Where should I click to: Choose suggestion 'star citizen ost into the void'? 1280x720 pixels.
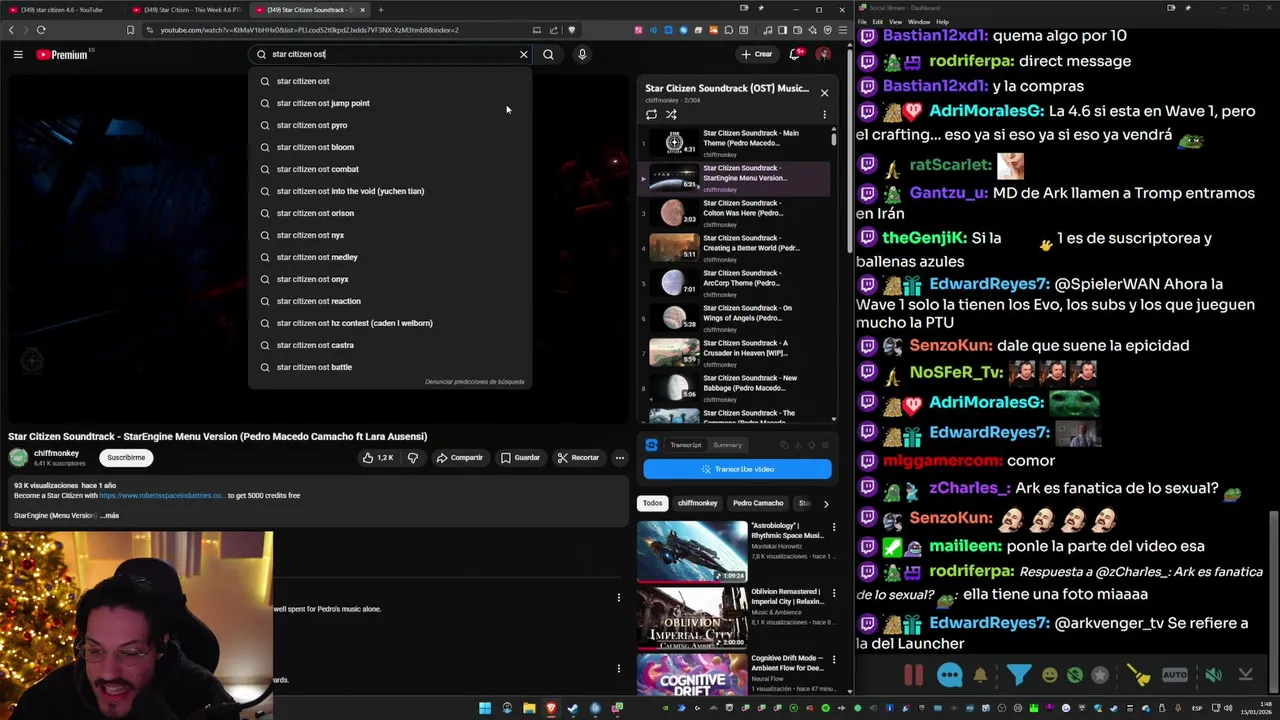[x=390, y=191]
